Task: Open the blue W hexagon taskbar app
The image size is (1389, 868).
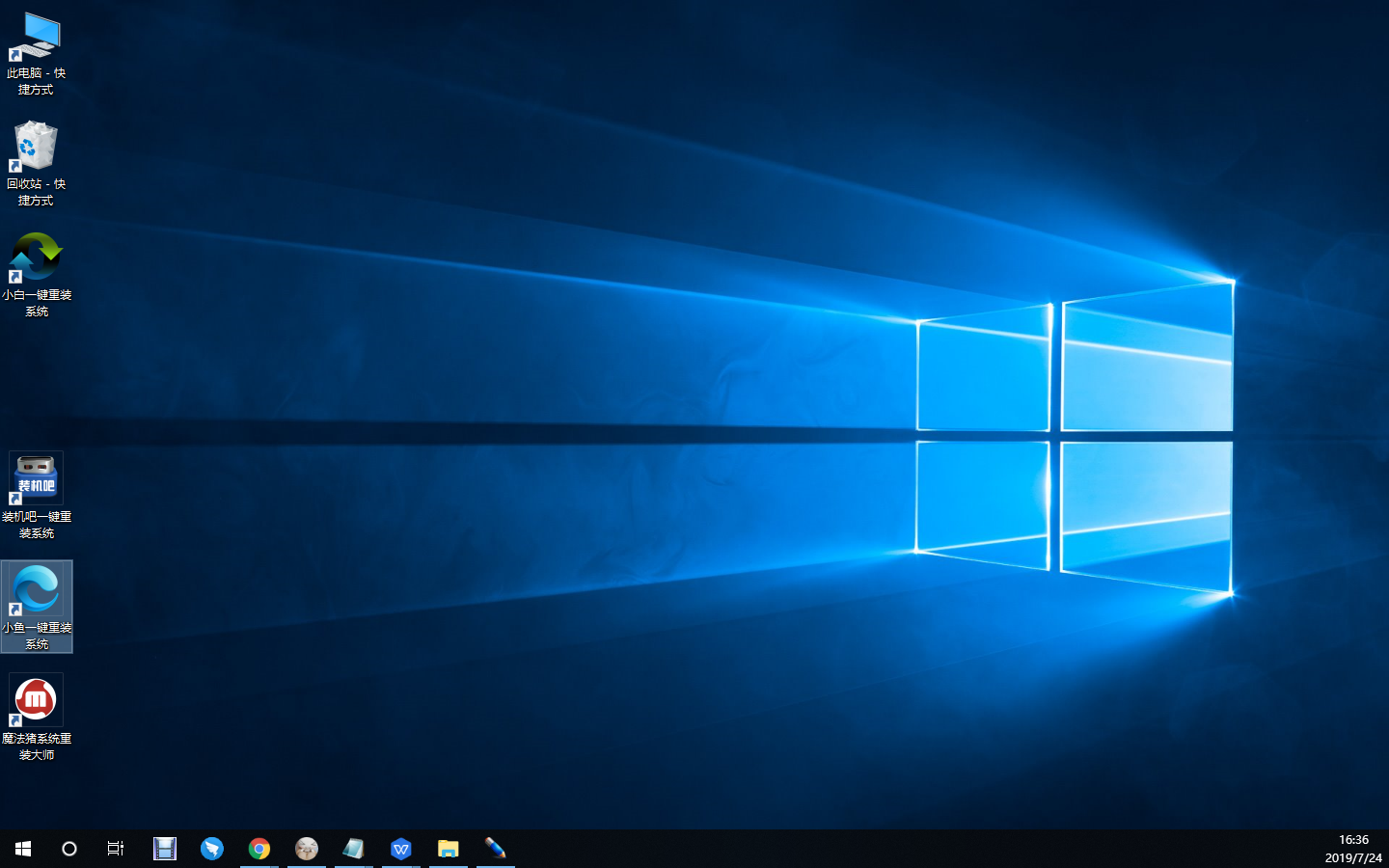Action: click(401, 849)
